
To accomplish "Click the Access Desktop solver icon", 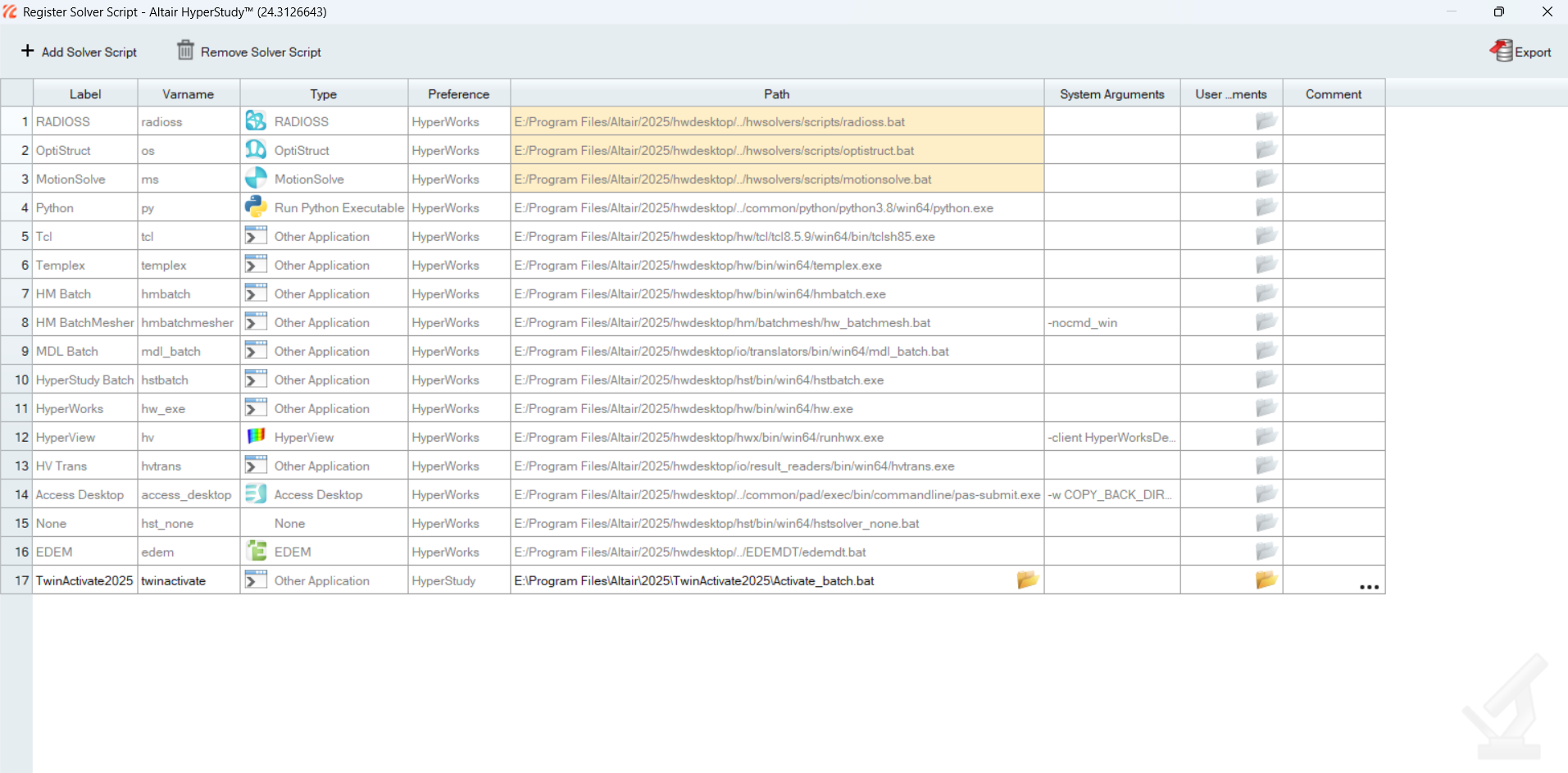I will click(255, 493).
